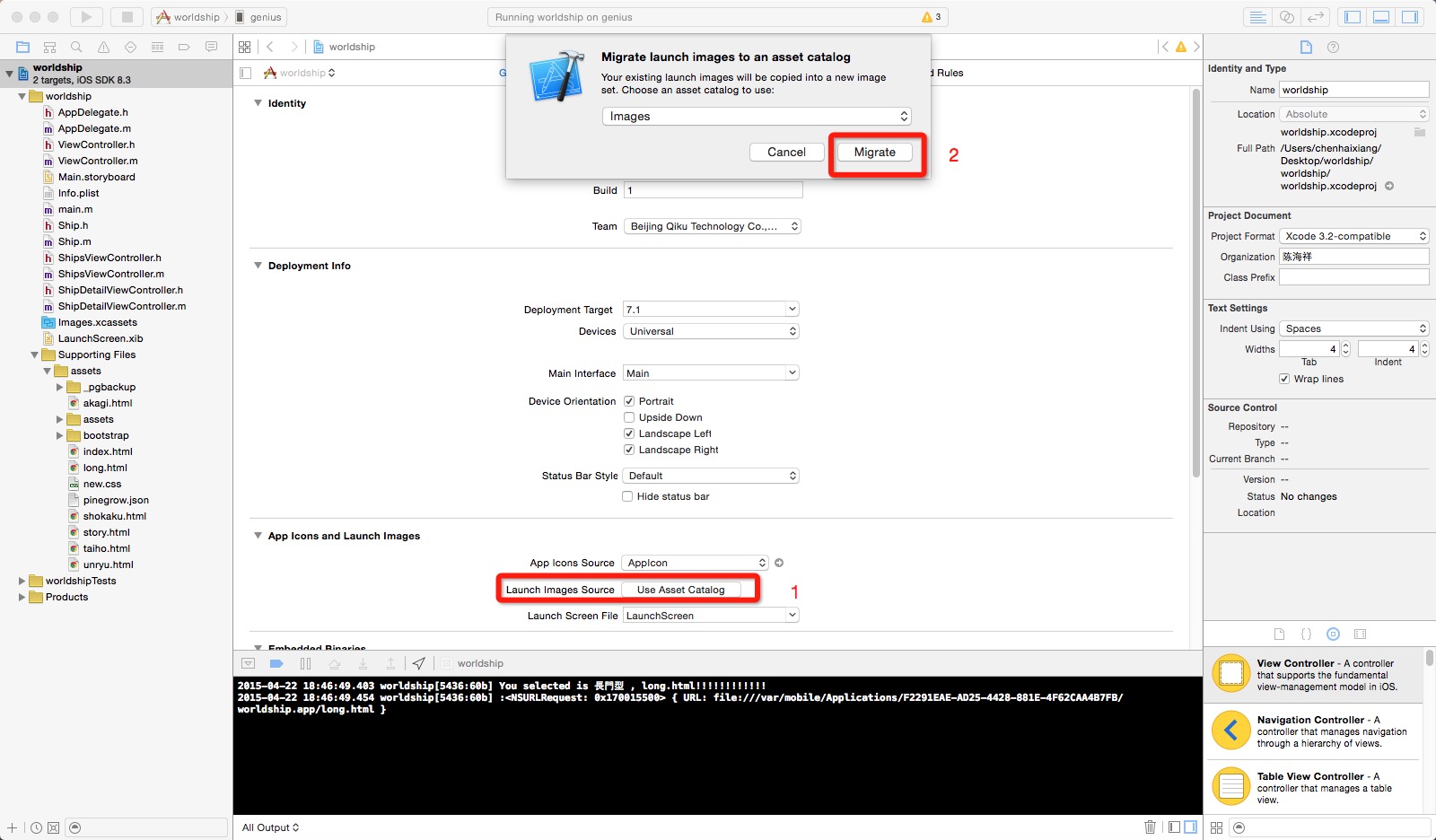1436x840 pixels.
Task: Add a file with plus button
Action: [x=13, y=827]
